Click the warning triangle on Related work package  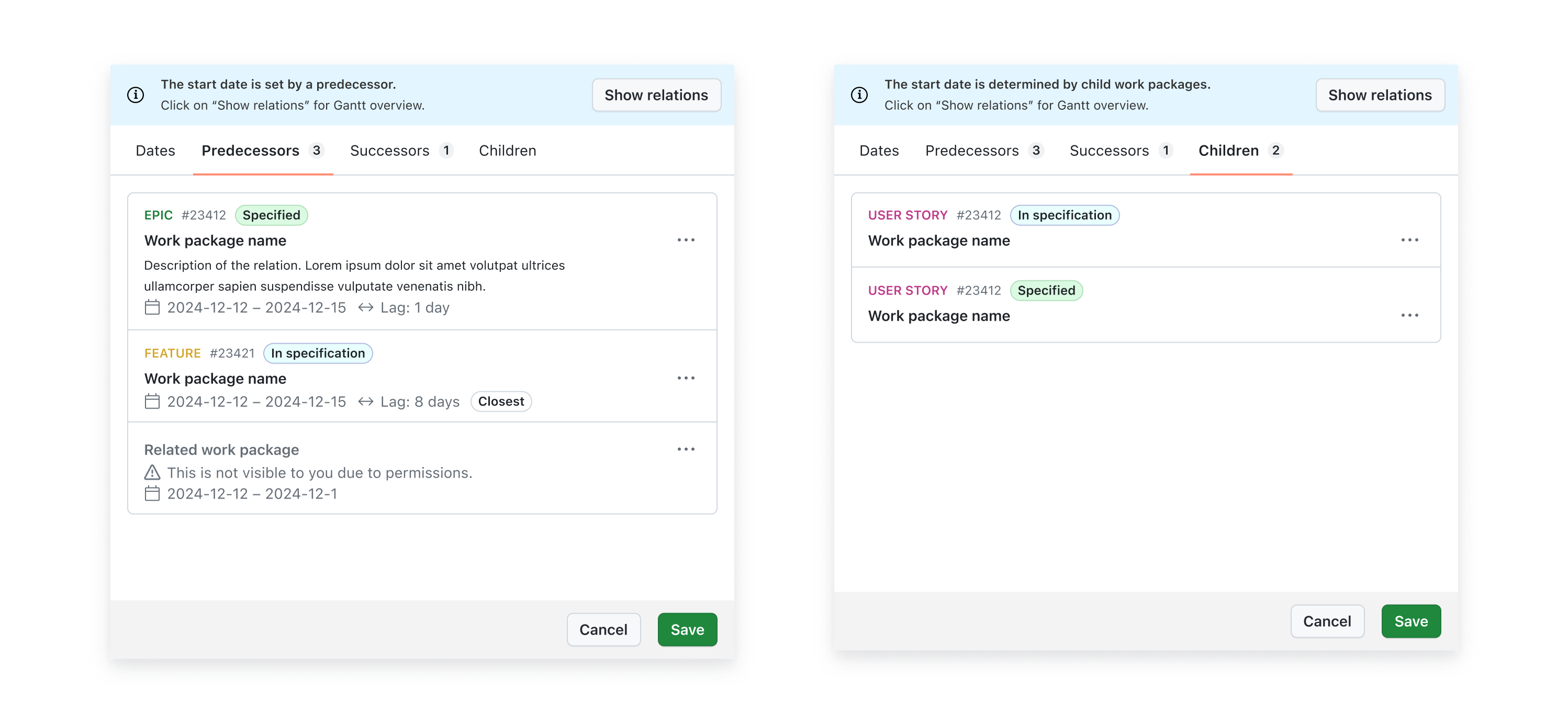[152, 472]
